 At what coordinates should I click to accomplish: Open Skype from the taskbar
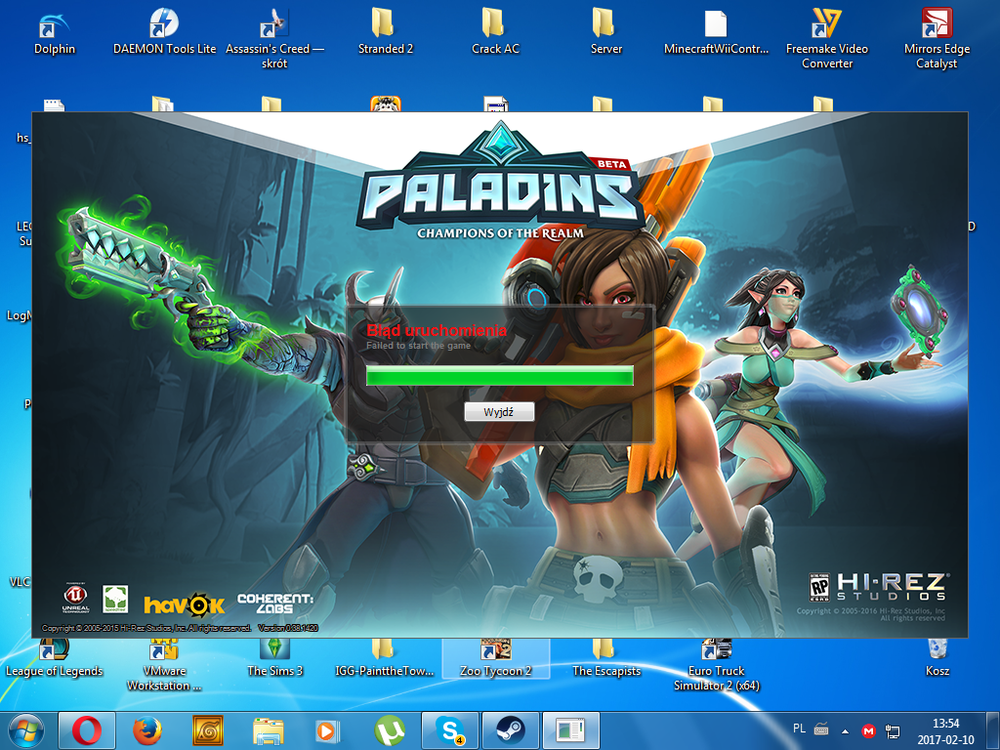click(450, 731)
